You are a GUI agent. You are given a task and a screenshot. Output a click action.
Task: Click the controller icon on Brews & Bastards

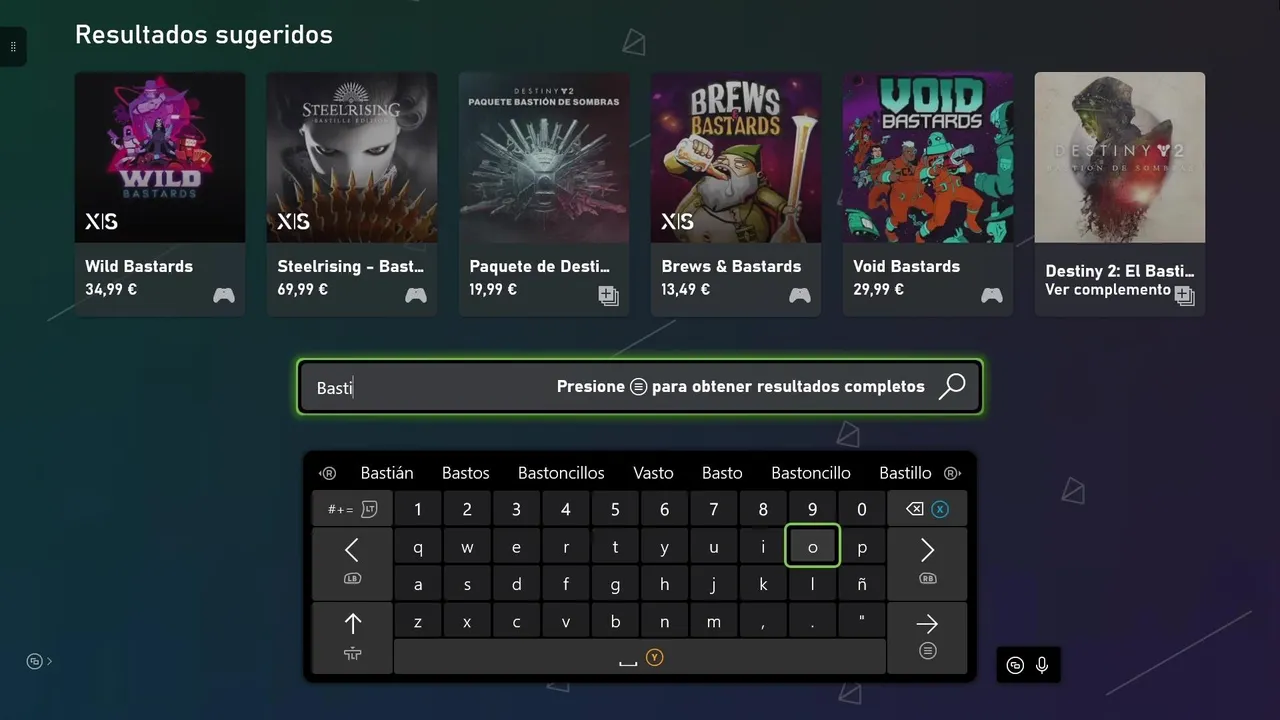[799, 295]
